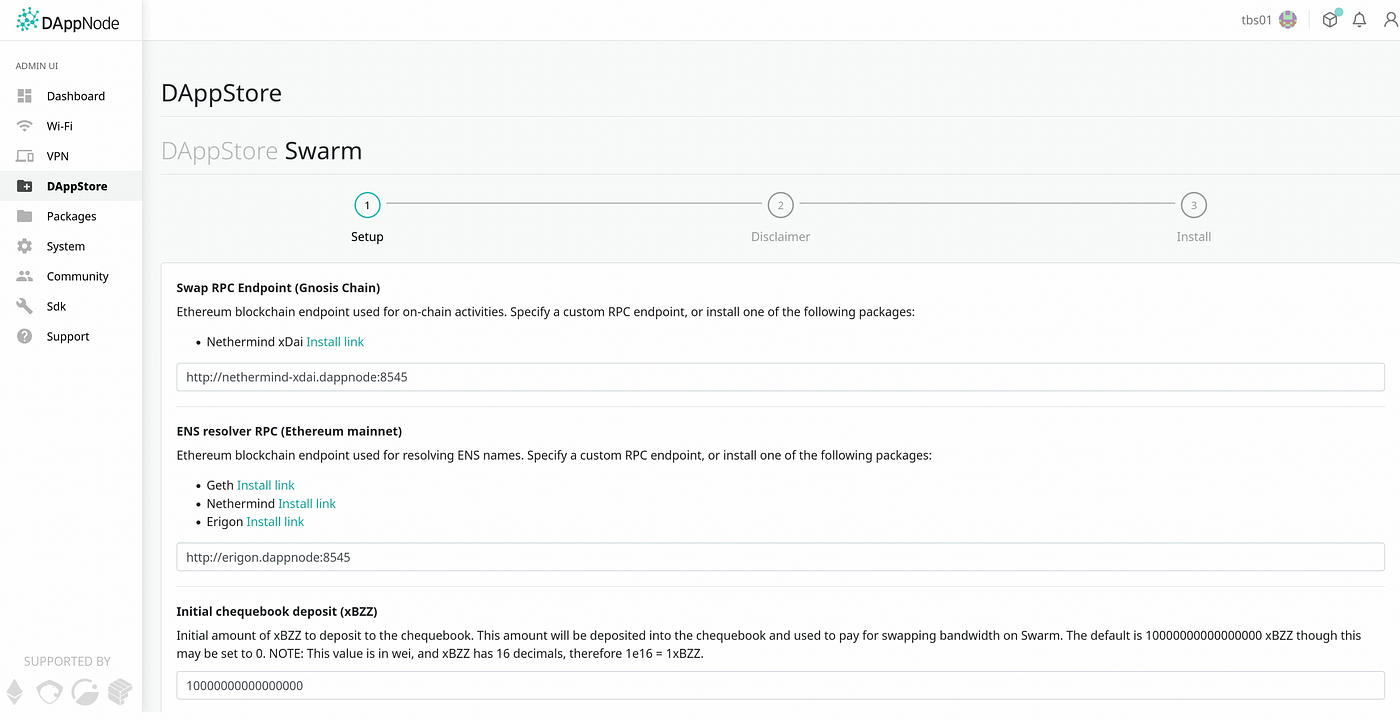Click the DAppStore page title
The image size is (1400, 720).
click(x=221, y=93)
